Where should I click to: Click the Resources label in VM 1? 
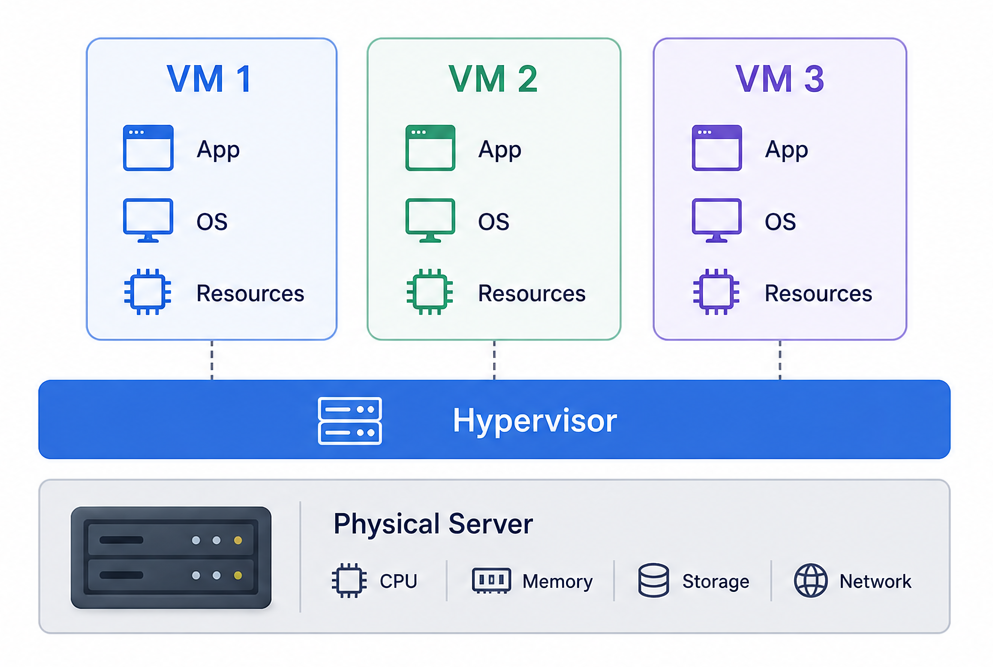click(250, 293)
